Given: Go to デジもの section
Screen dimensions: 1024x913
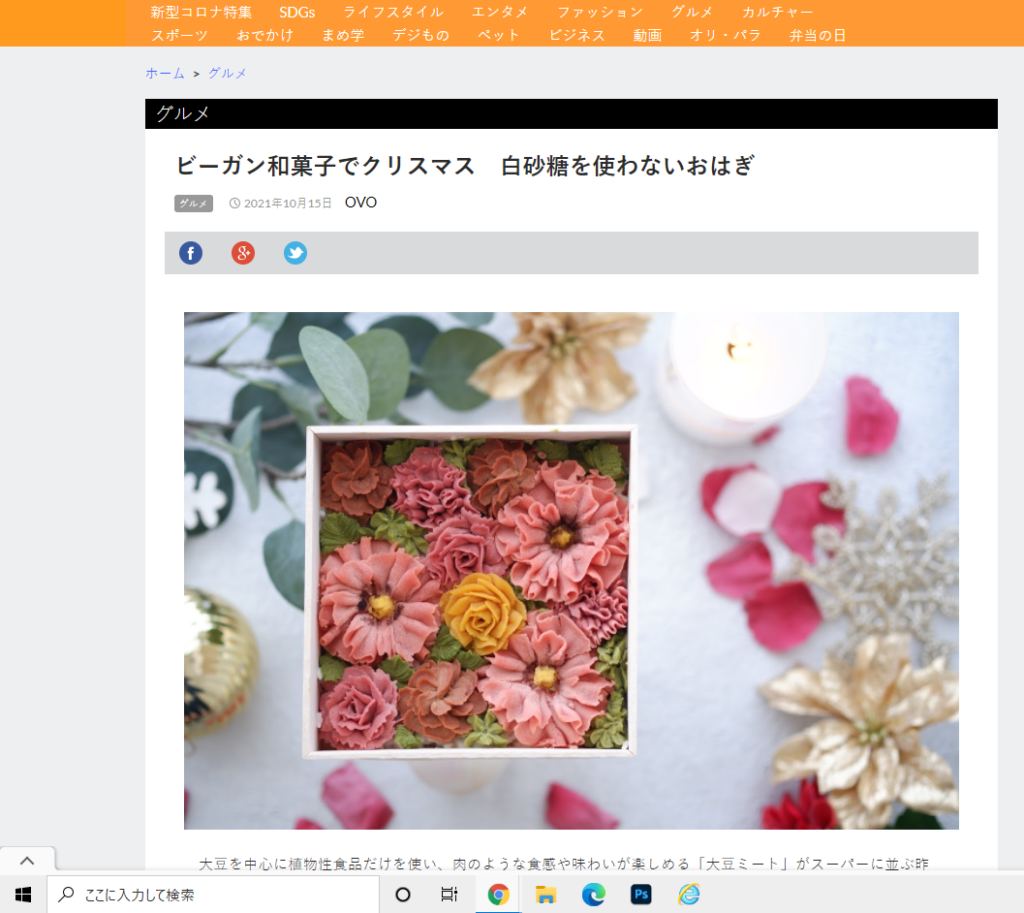Looking at the screenshot, I should [421, 35].
